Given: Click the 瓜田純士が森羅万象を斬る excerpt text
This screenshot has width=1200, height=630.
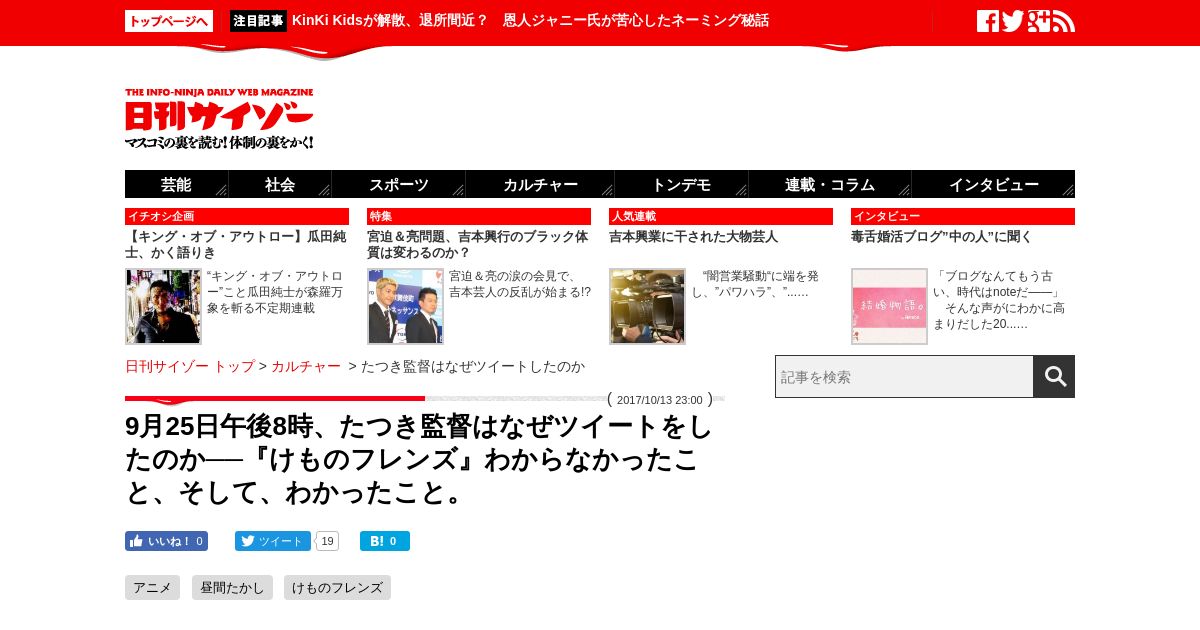Looking at the screenshot, I should [275, 292].
